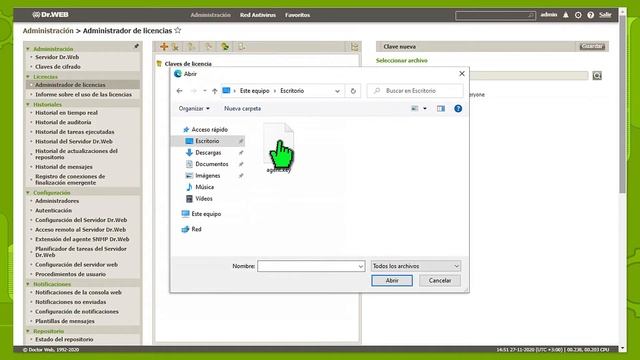Screen dimensions: 640x360
Task: Open view options dropdown arrow in dialog
Action: (425, 109)
